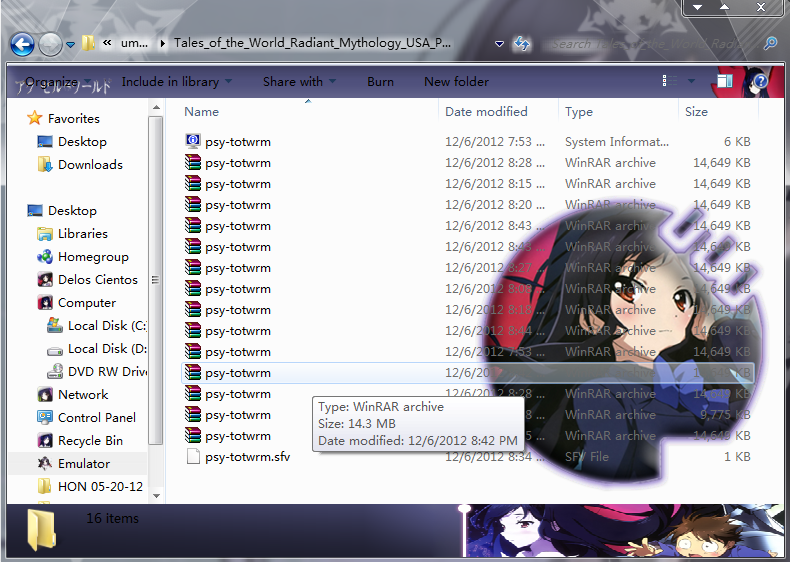Click the Homegroup icon in sidebar
Image resolution: width=790 pixels, height=562 pixels.
[45, 257]
